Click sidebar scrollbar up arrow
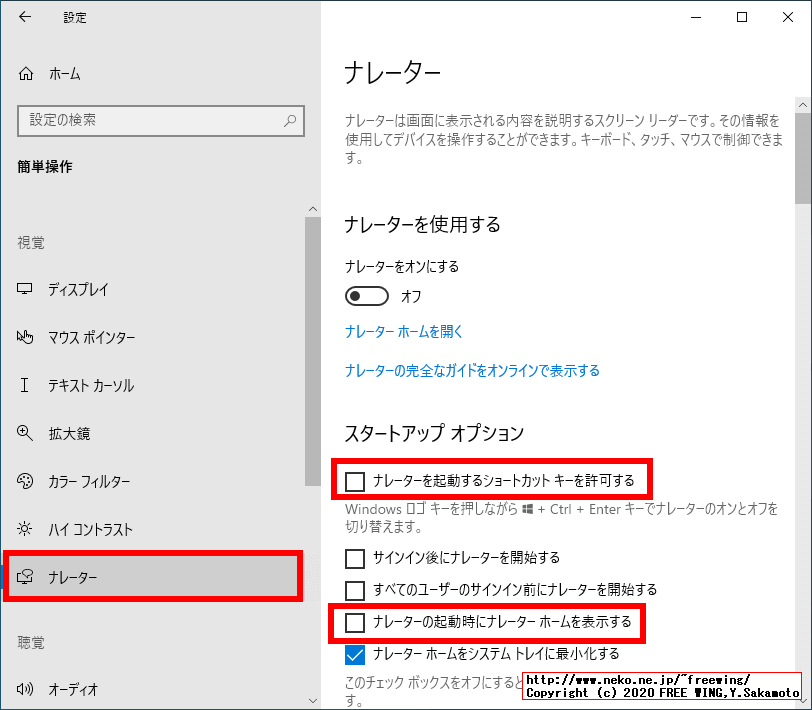The image size is (812, 710). [x=313, y=209]
